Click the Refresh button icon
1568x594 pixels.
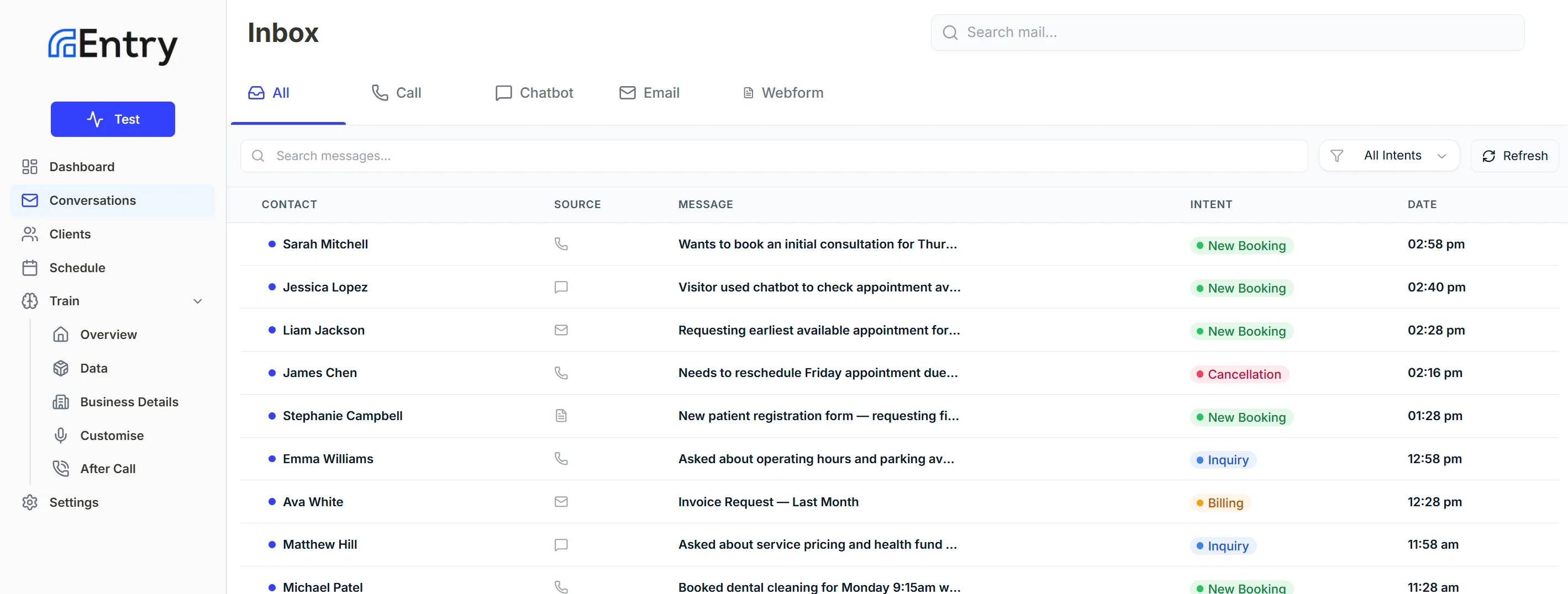coord(1489,155)
